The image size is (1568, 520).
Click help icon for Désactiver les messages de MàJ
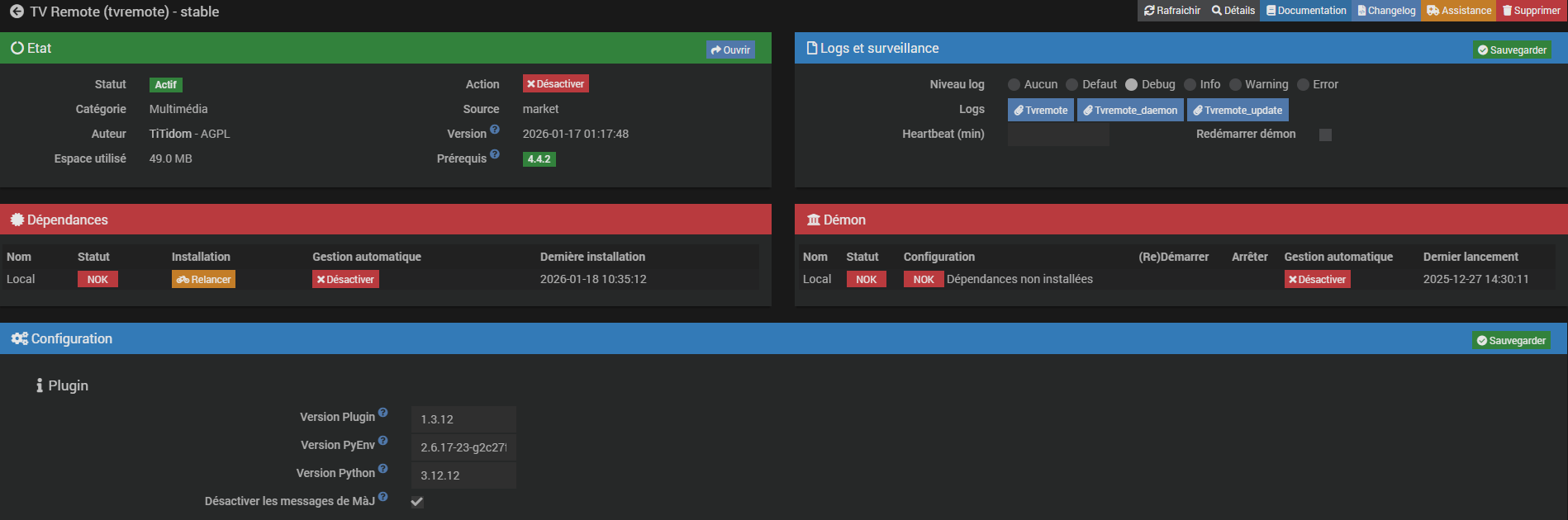(383, 497)
